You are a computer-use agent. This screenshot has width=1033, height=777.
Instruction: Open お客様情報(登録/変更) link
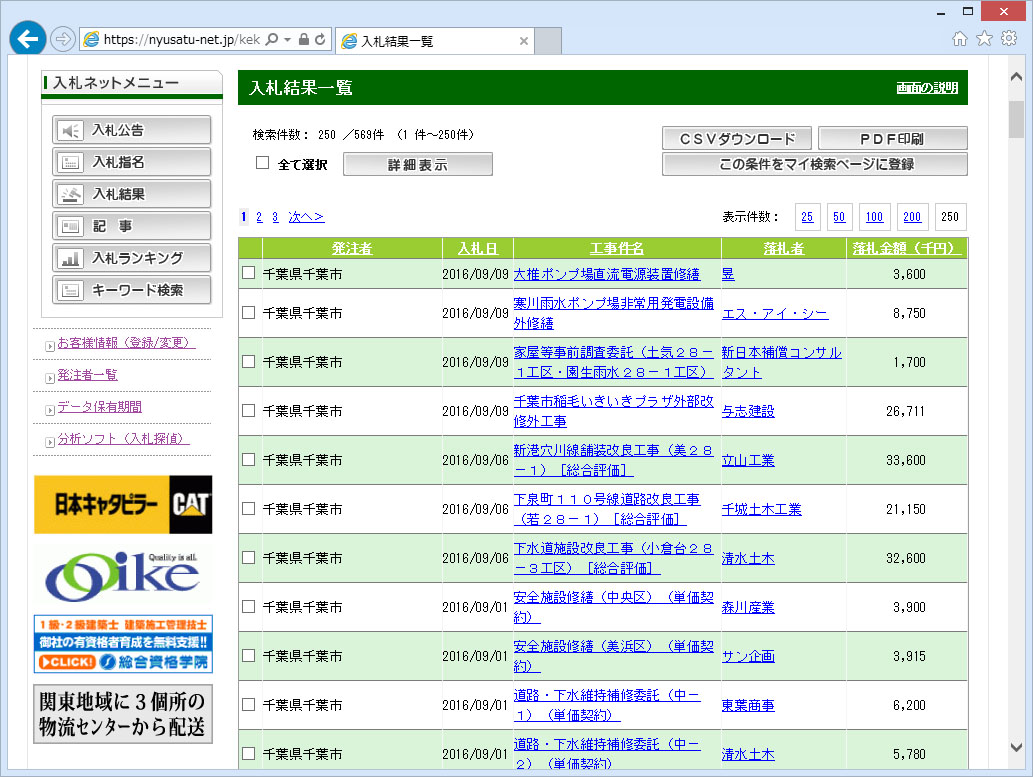coord(126,343)
